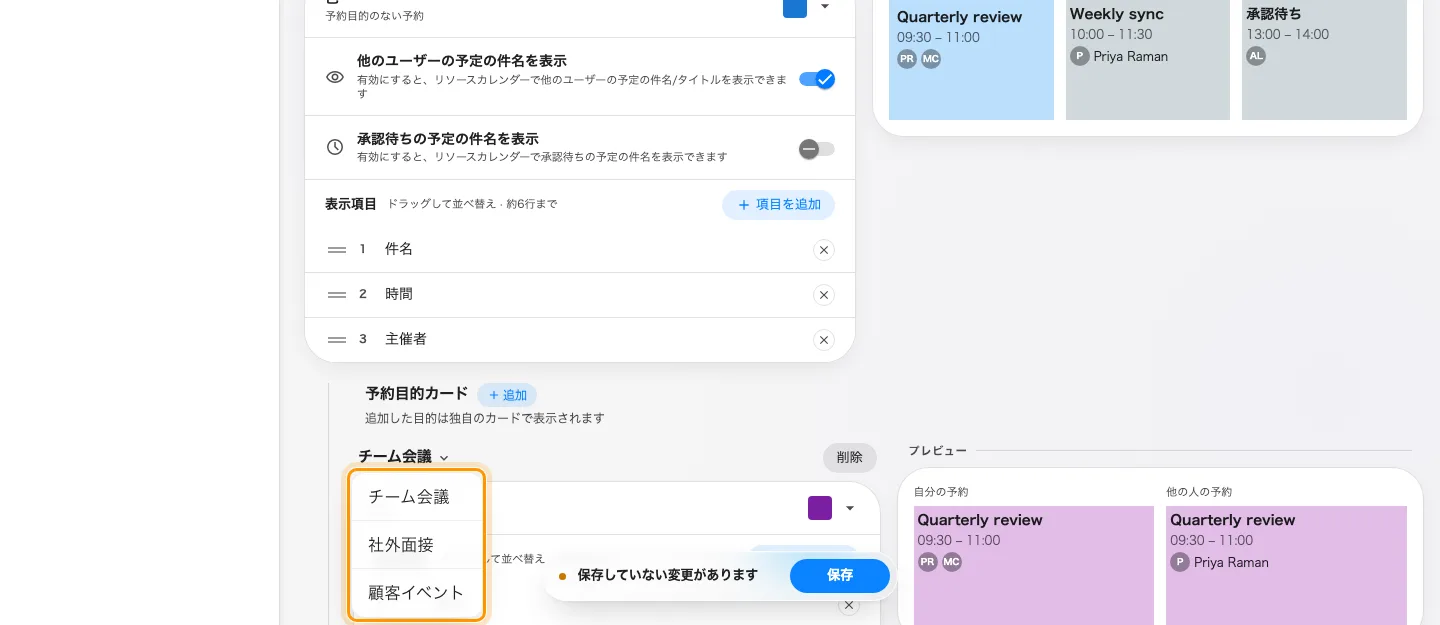
Task: Click the 削除 button for チーム会議
Action: click(850, 457)
